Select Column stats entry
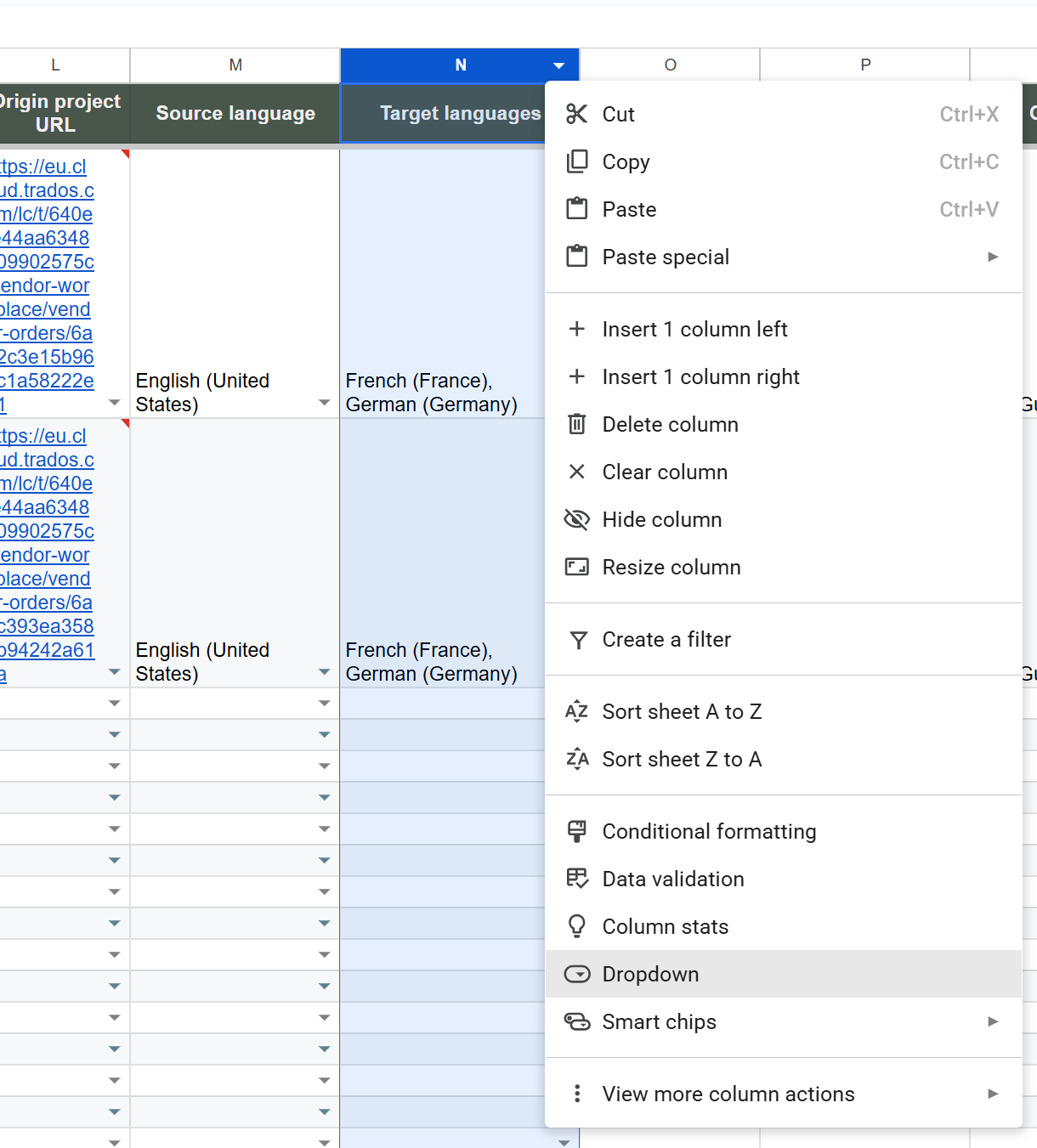The image size is (1037, 1148). point(783,926)
